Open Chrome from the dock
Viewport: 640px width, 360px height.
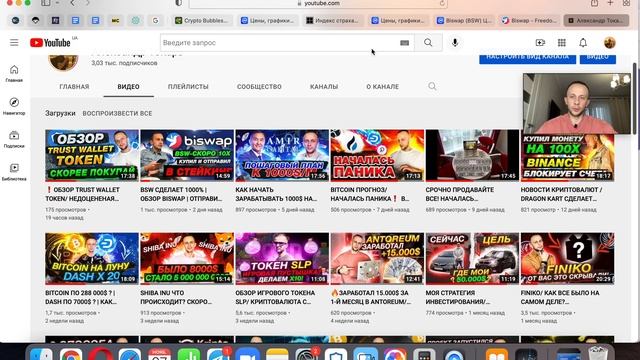[x=71, y=354]
